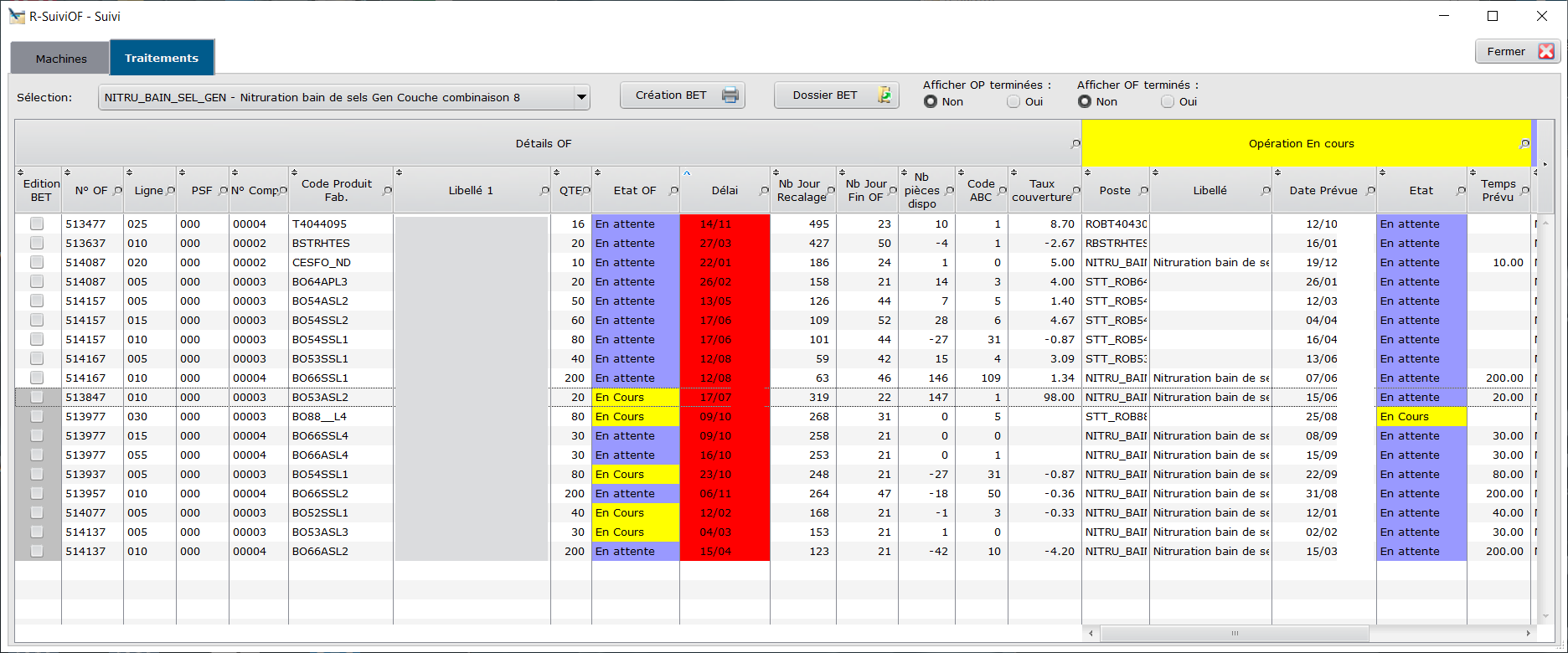Select Non for Afficher OF terminés
This screenshot has width=1568, height=653.
coord(1085,101)
